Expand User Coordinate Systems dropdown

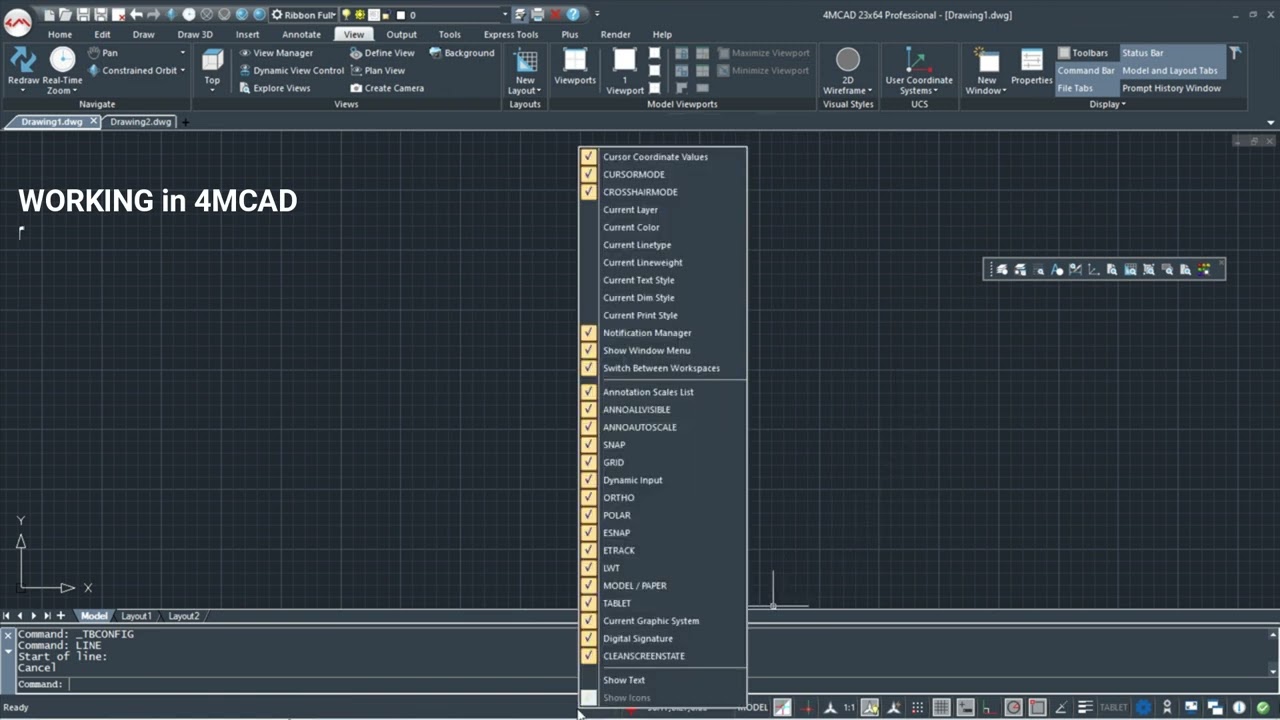[936, 91]
